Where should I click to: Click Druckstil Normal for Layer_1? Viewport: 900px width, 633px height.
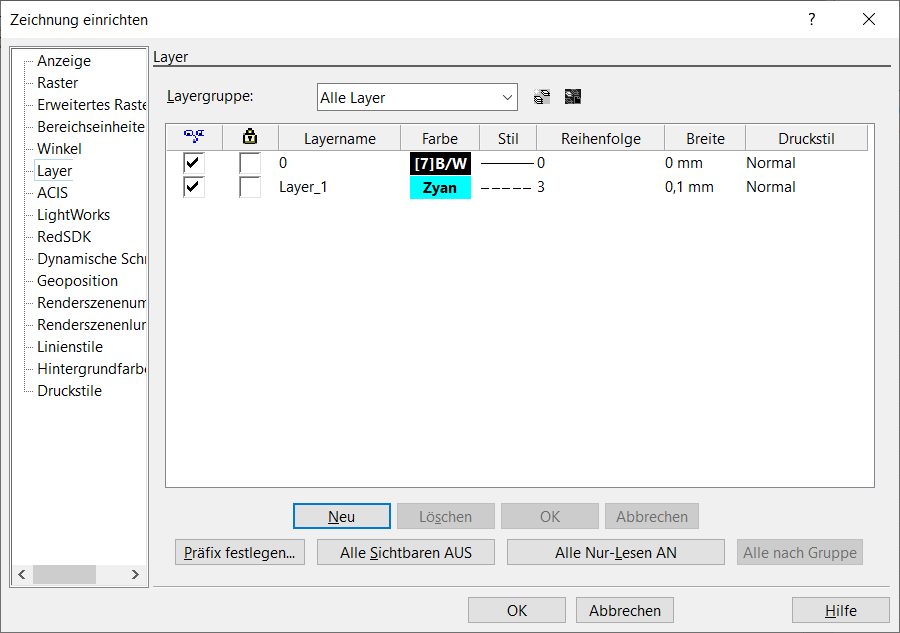coord(770,187)
